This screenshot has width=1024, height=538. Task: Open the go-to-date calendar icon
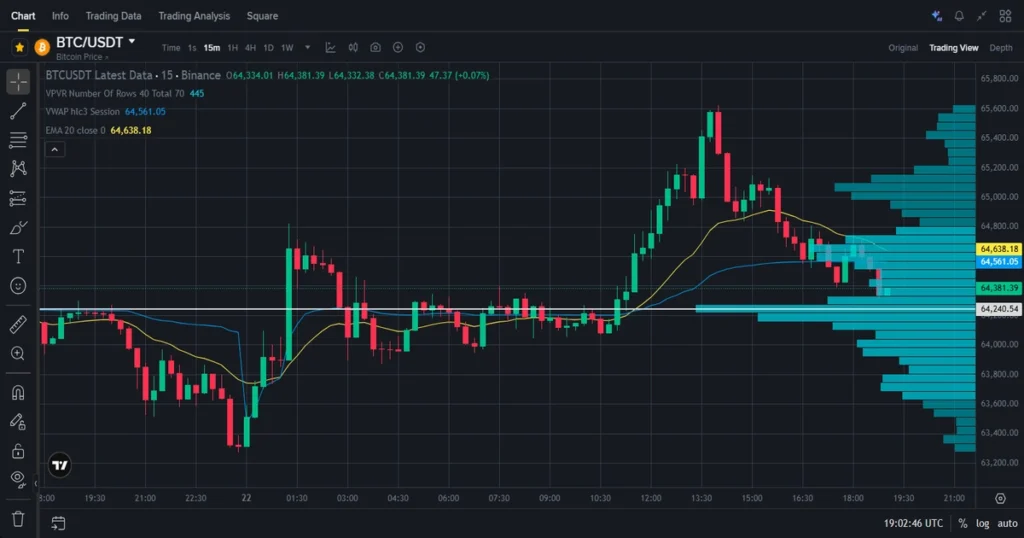point(58,523)
